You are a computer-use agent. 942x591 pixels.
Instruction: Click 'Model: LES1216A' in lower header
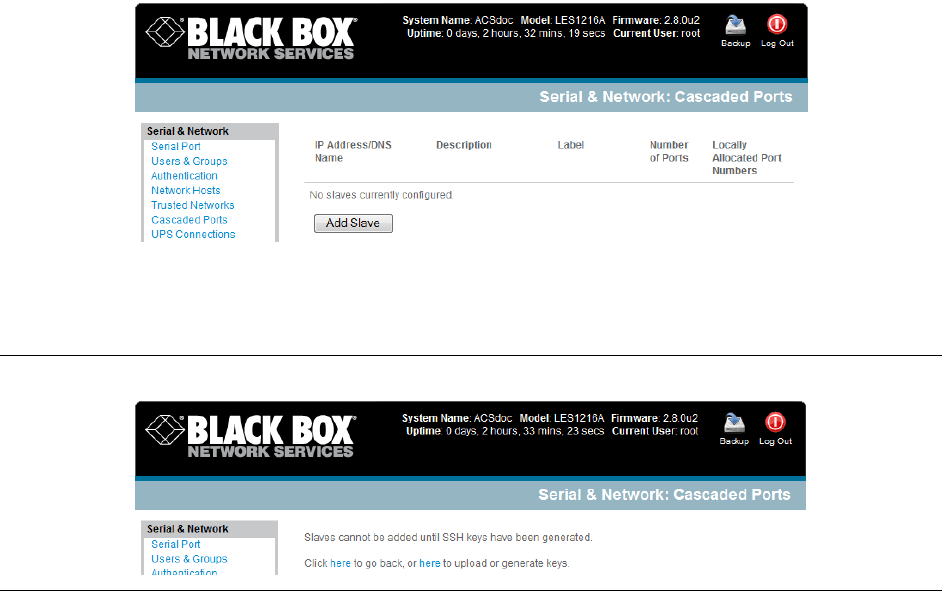pos(562,418)
